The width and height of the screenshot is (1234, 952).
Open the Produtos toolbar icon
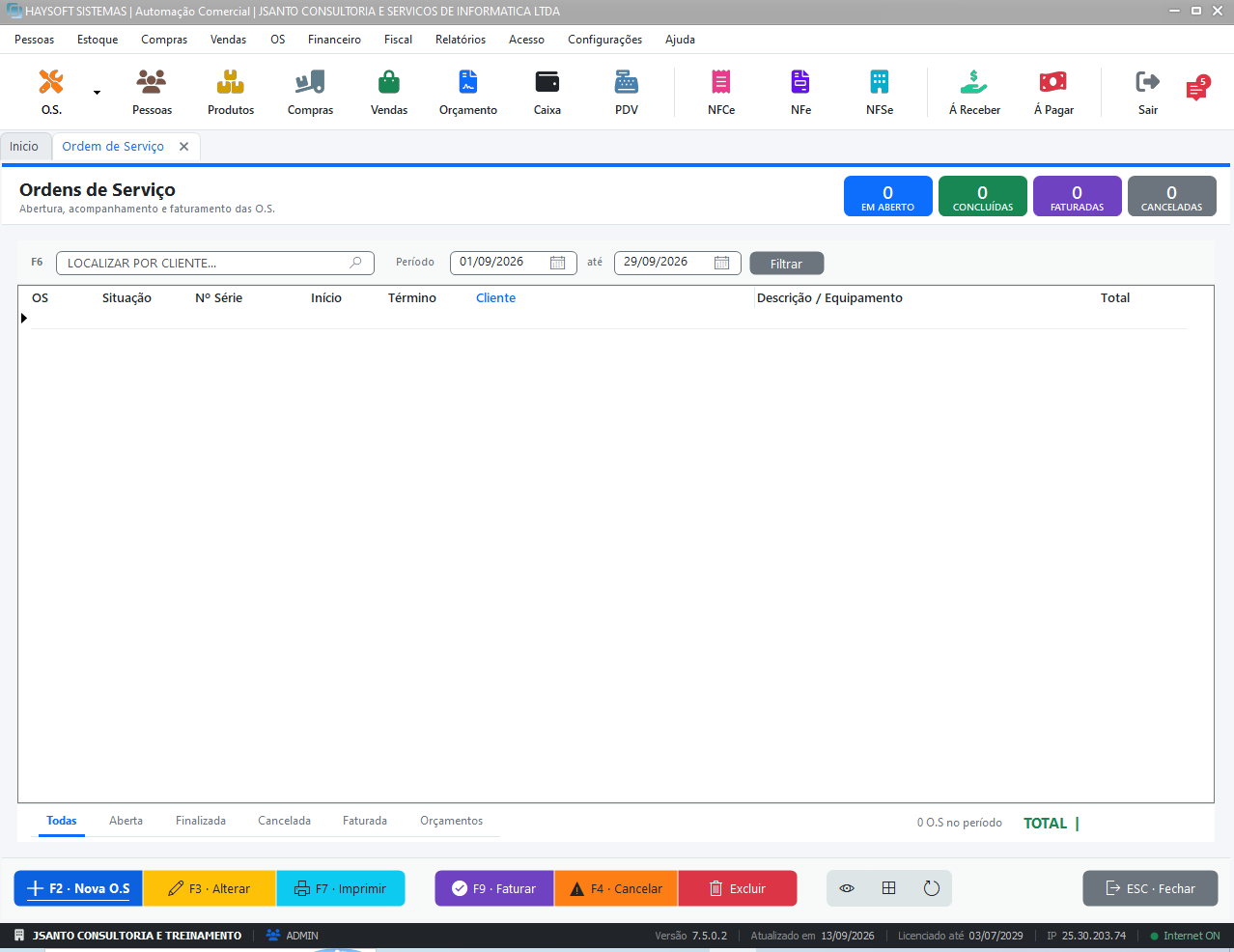click(x=231, y=92)
